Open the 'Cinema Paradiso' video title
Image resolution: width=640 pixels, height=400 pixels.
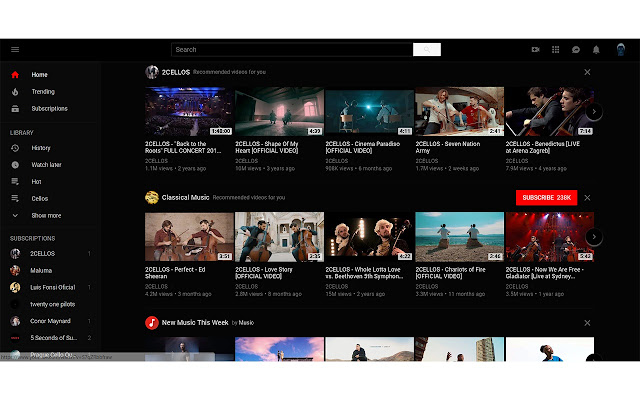pos(362,147)
